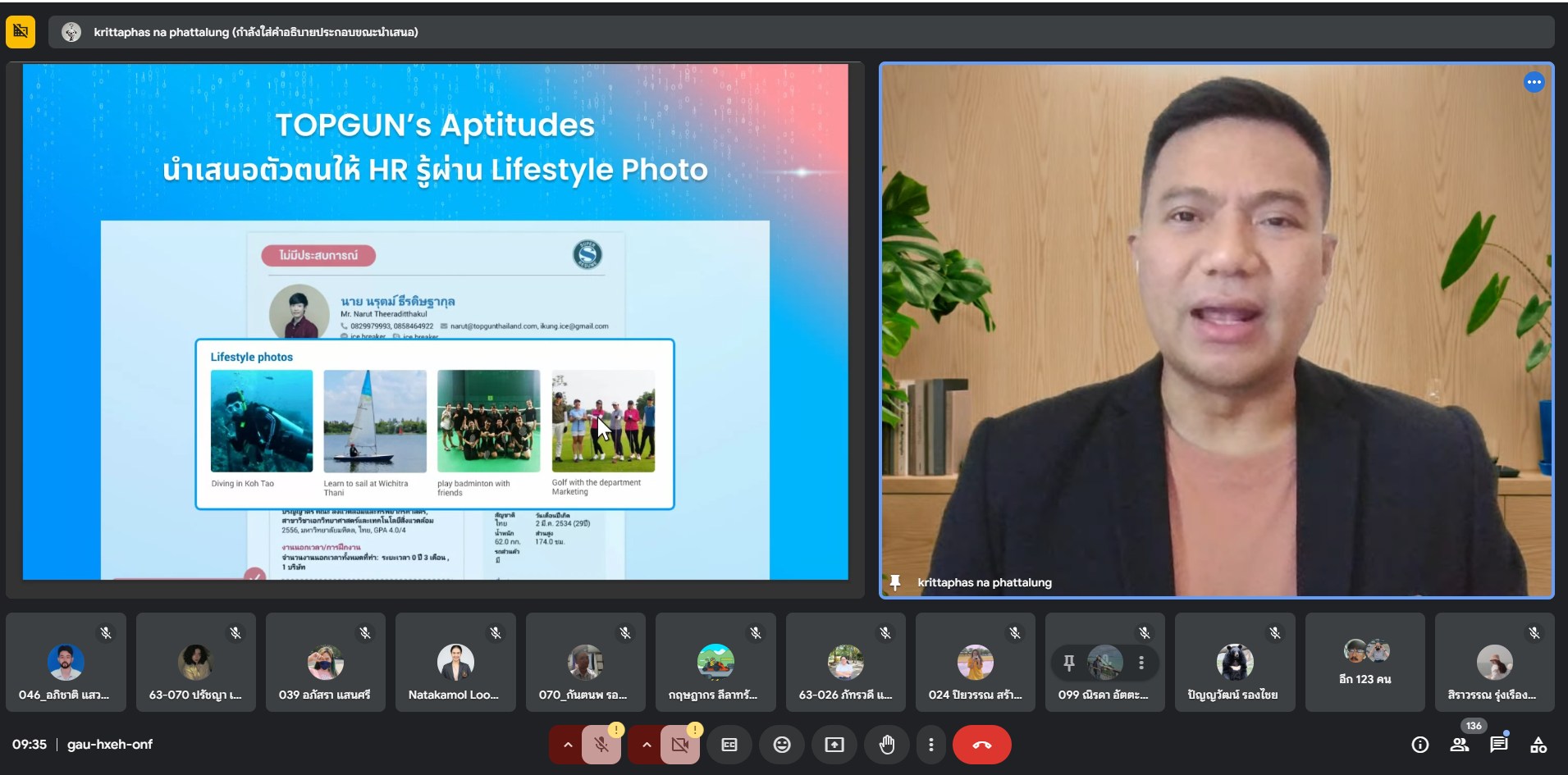Click the presentation indicator icon at top left
The height and width of the screenshot is (775, 1568).
[x=21, y=32]
